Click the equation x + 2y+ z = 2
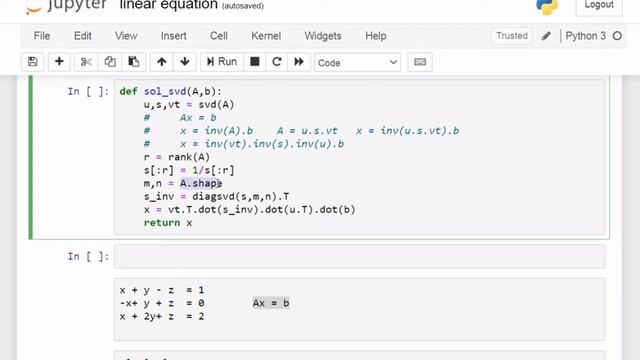This screenshot has height=360, width=640. click(162, 316)
